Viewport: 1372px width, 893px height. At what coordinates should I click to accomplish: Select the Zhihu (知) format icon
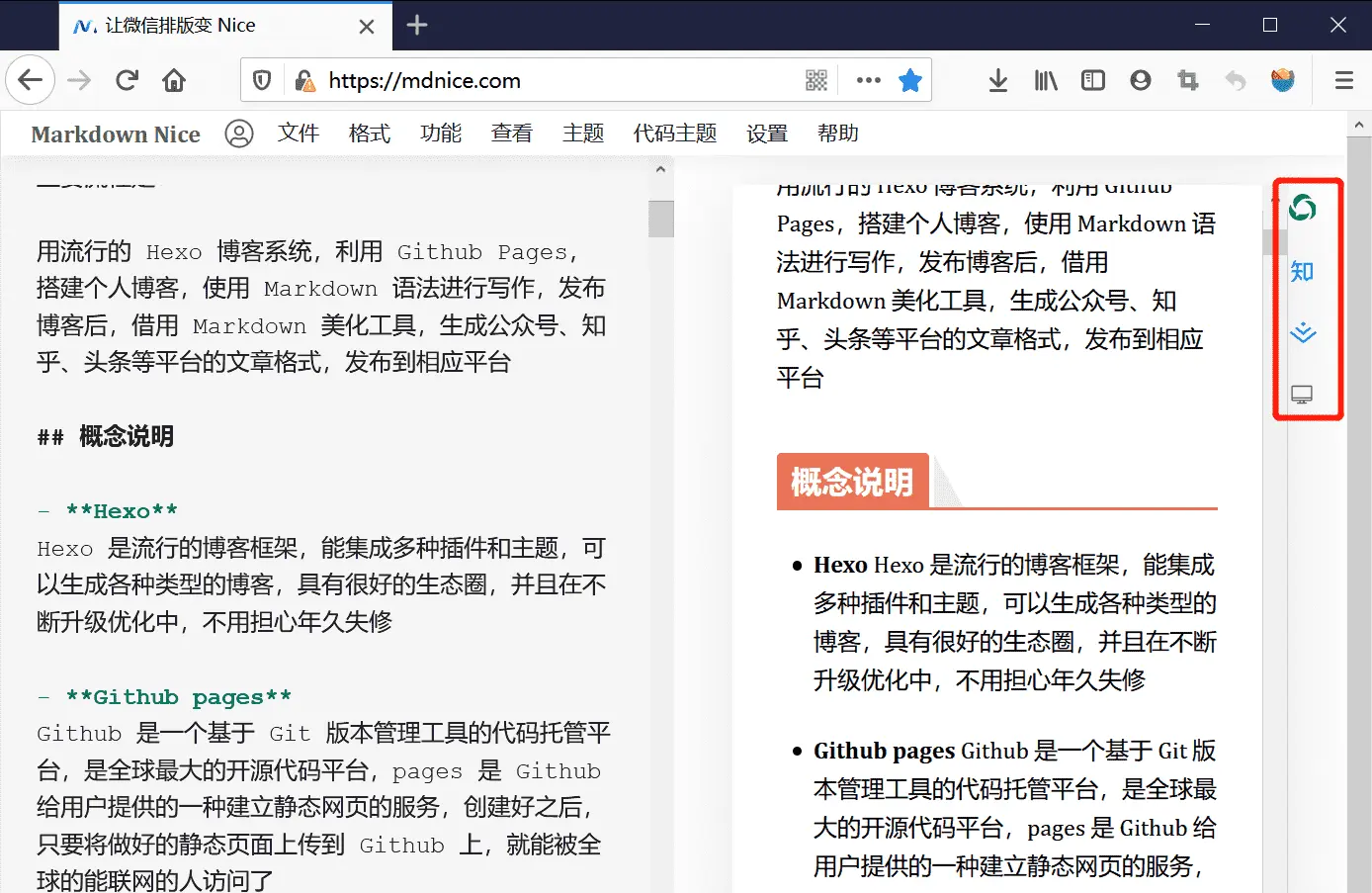tap(1303, 270)
